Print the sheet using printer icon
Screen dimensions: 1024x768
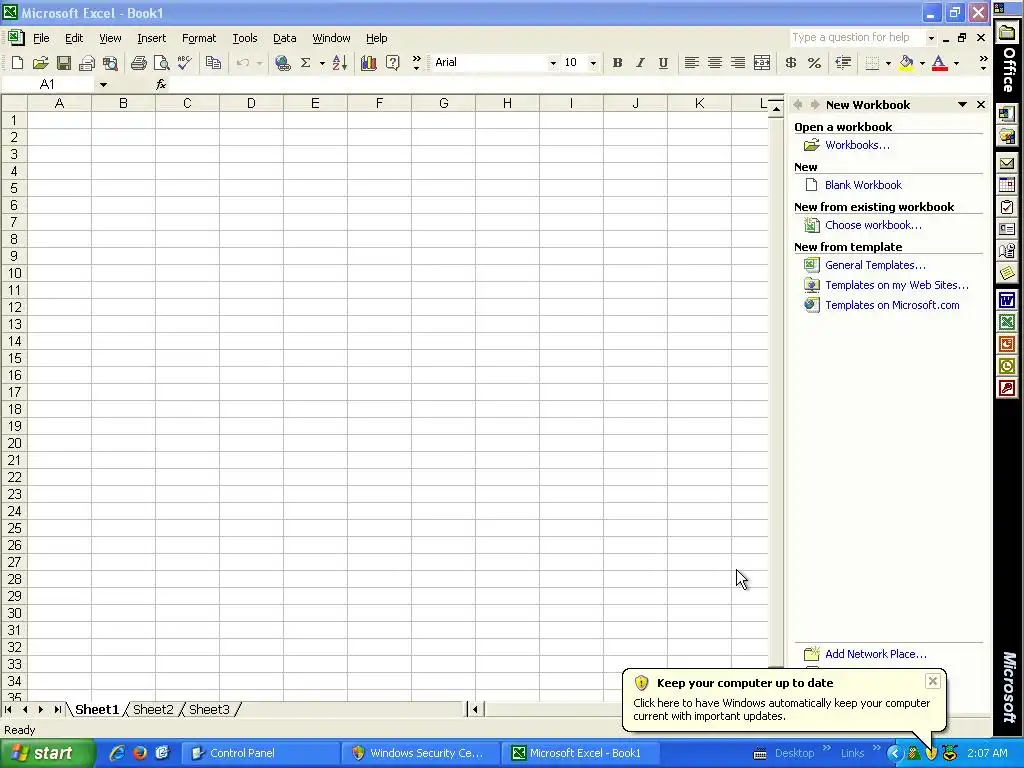click(138, 63)
